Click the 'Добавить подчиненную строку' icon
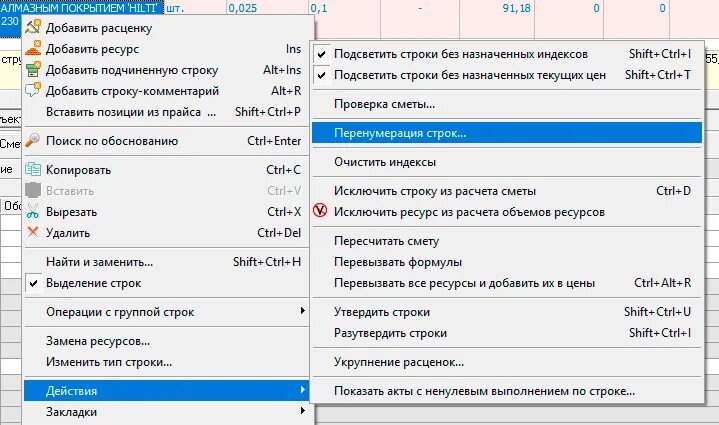This screenshot has height=425, width=719. click(x=33, y=70)
